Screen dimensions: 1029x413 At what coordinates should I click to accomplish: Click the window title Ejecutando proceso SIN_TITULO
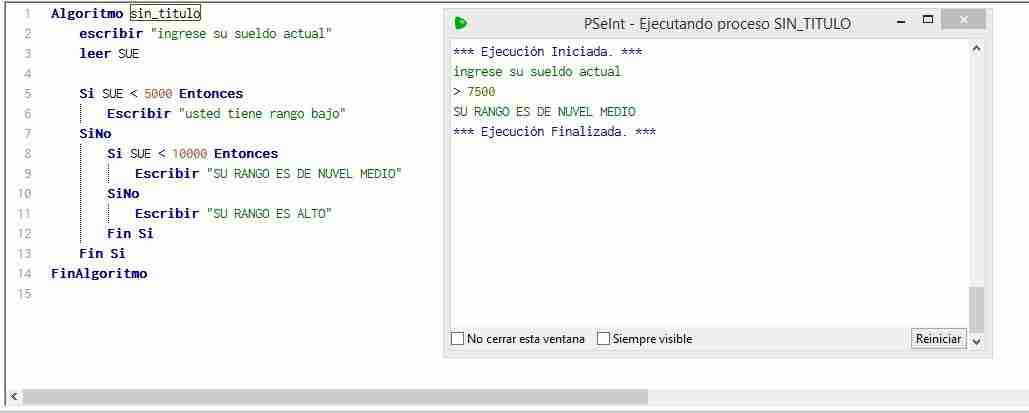[717, 24]
